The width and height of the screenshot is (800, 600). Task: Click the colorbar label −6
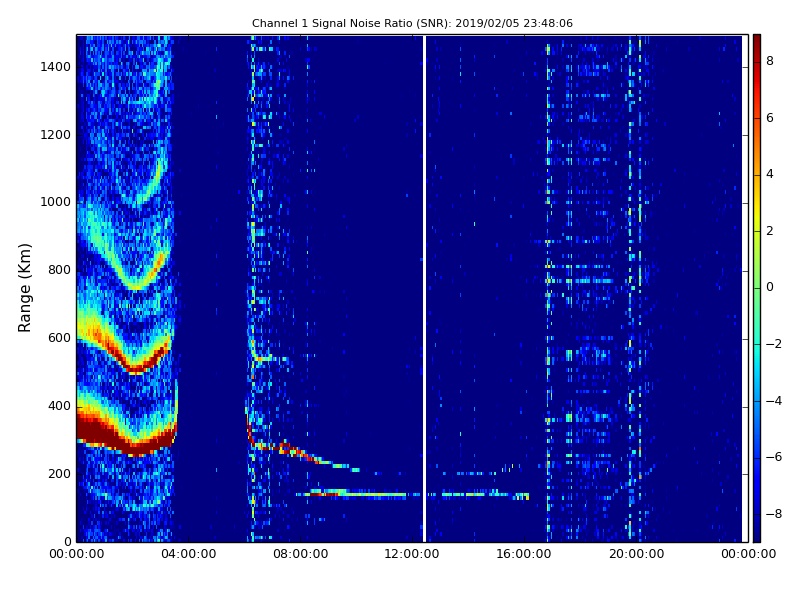pyautogui.click(x=774, y=457)
